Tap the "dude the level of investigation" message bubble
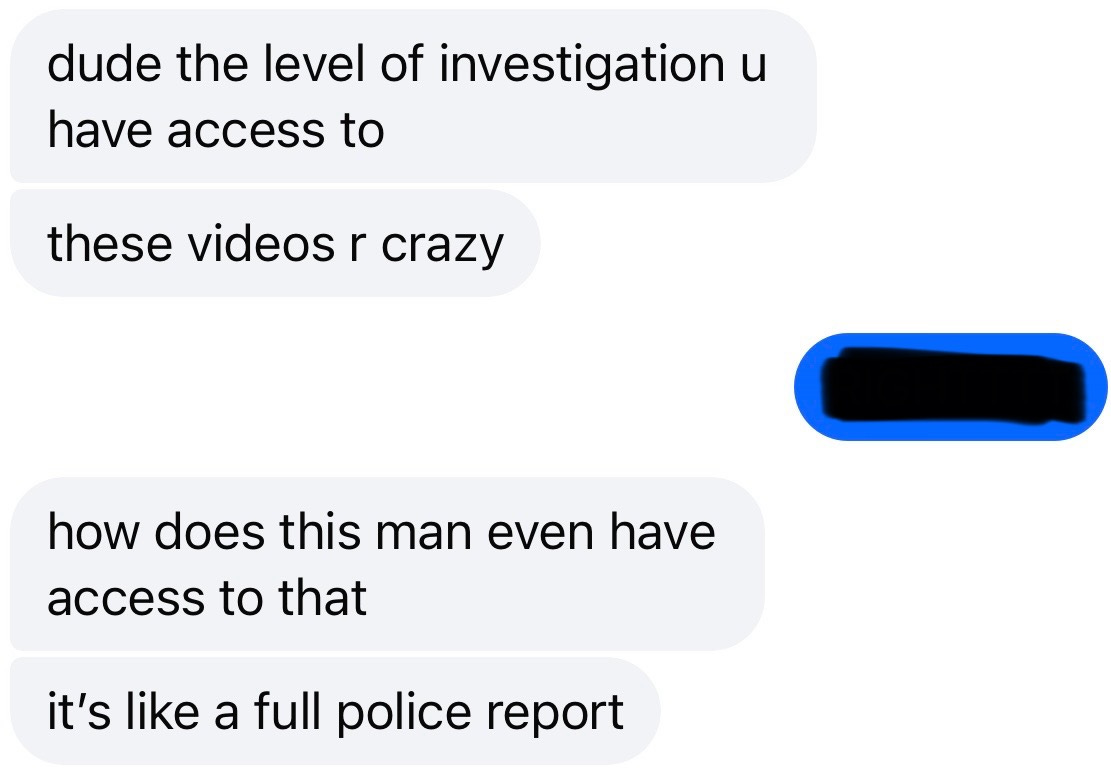Viewport: 1111px width, 775px height. point(413,96)
